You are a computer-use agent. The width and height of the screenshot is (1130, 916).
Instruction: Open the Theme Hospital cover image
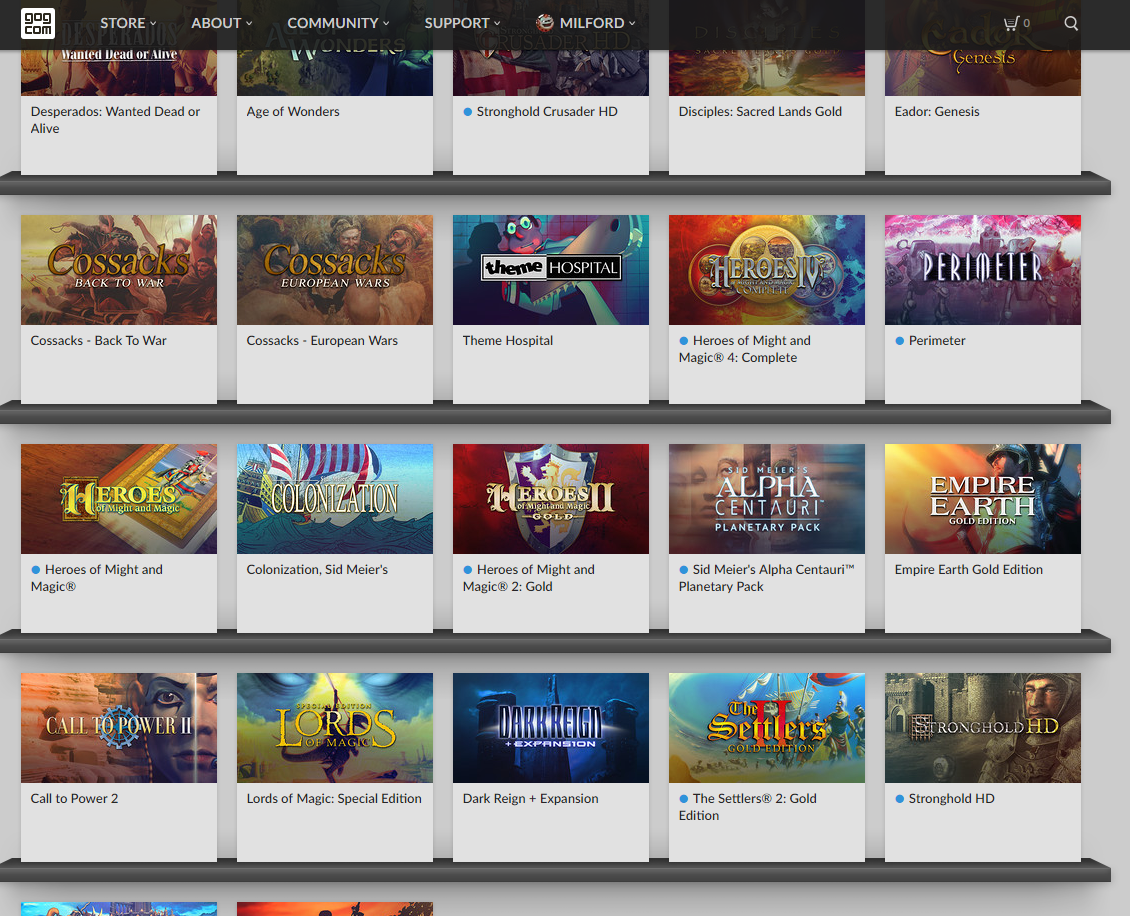[x=551, y=270]
